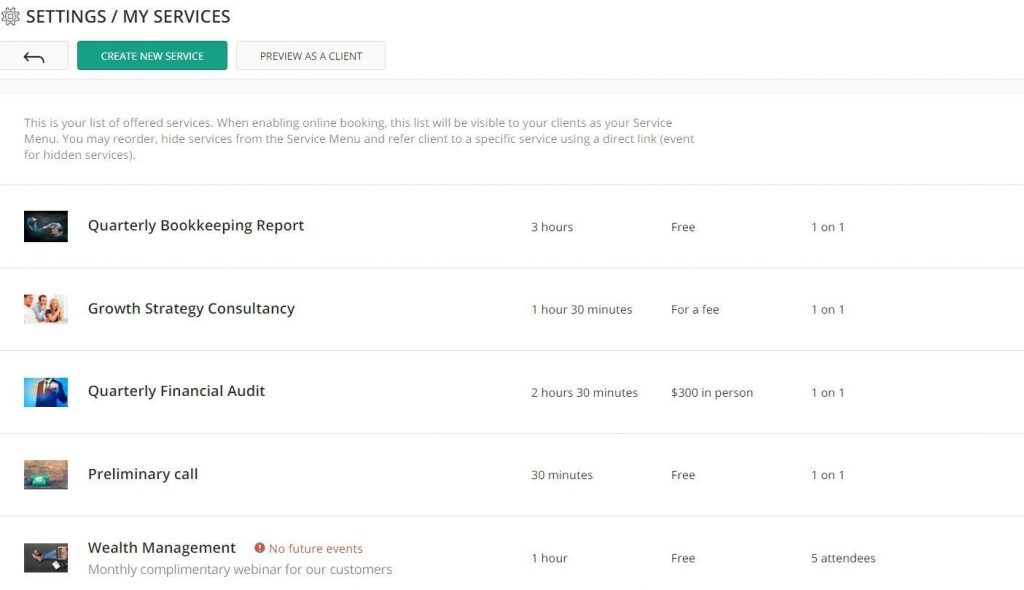Open the Quarterly Bookkeeping Report thumbnail
This screenshot has height=590, width=1024.
(46, 226)
